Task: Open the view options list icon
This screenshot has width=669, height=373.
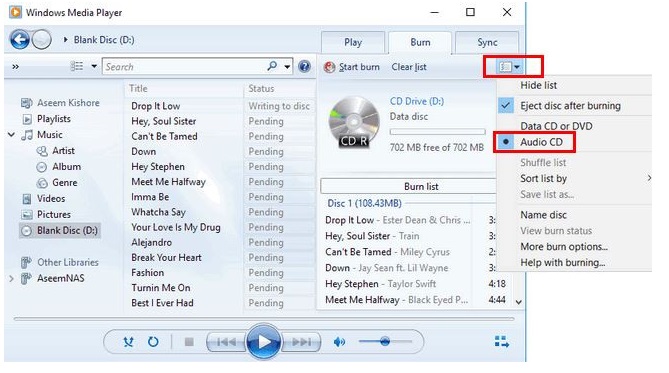Action: click(77, 66)
